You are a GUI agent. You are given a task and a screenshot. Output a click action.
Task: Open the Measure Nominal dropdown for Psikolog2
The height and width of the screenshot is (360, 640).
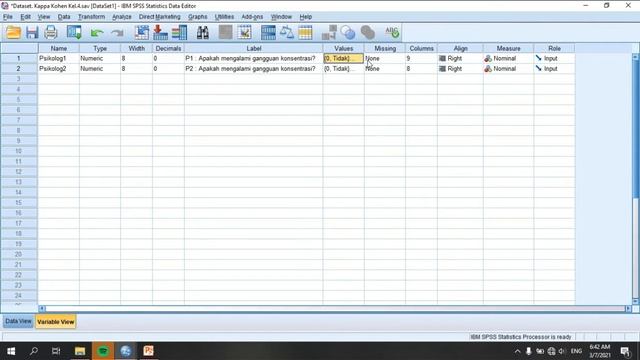[508, 69]
